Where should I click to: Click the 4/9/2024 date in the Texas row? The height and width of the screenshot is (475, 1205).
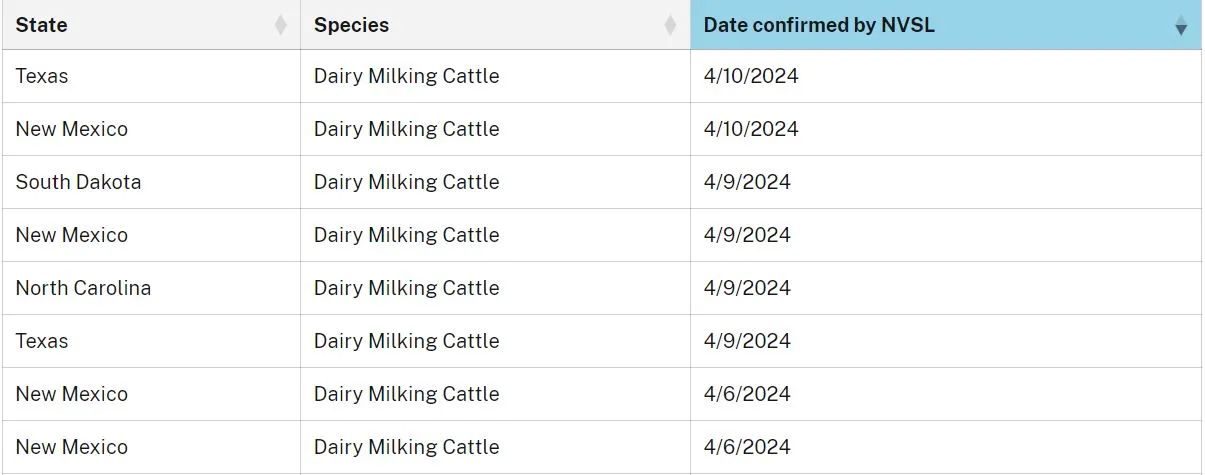click(747, 341)
